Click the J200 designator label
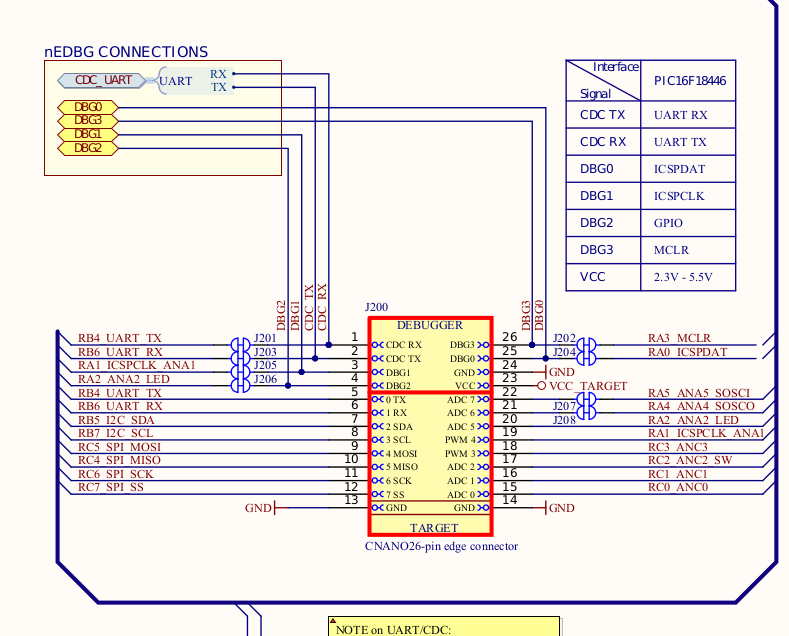The image size is (789, 636). tap(376, 307)
